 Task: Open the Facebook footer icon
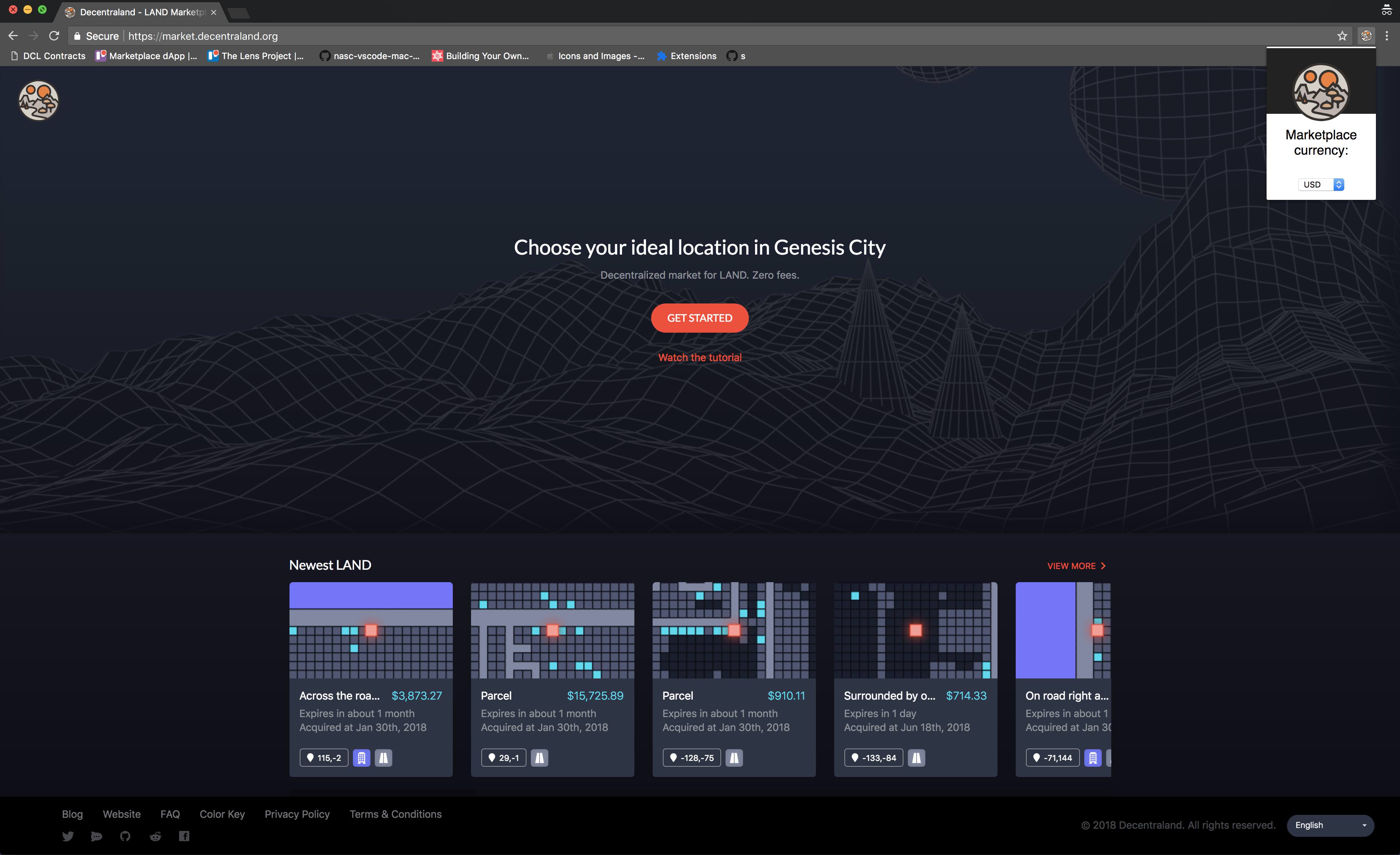[x=184, y=836]
